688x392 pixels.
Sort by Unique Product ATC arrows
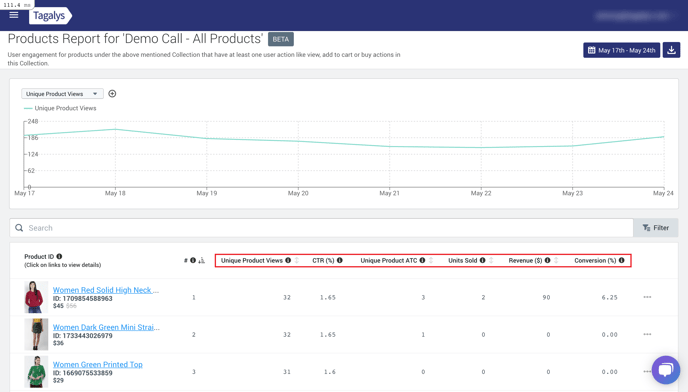(x=431, y=260)
